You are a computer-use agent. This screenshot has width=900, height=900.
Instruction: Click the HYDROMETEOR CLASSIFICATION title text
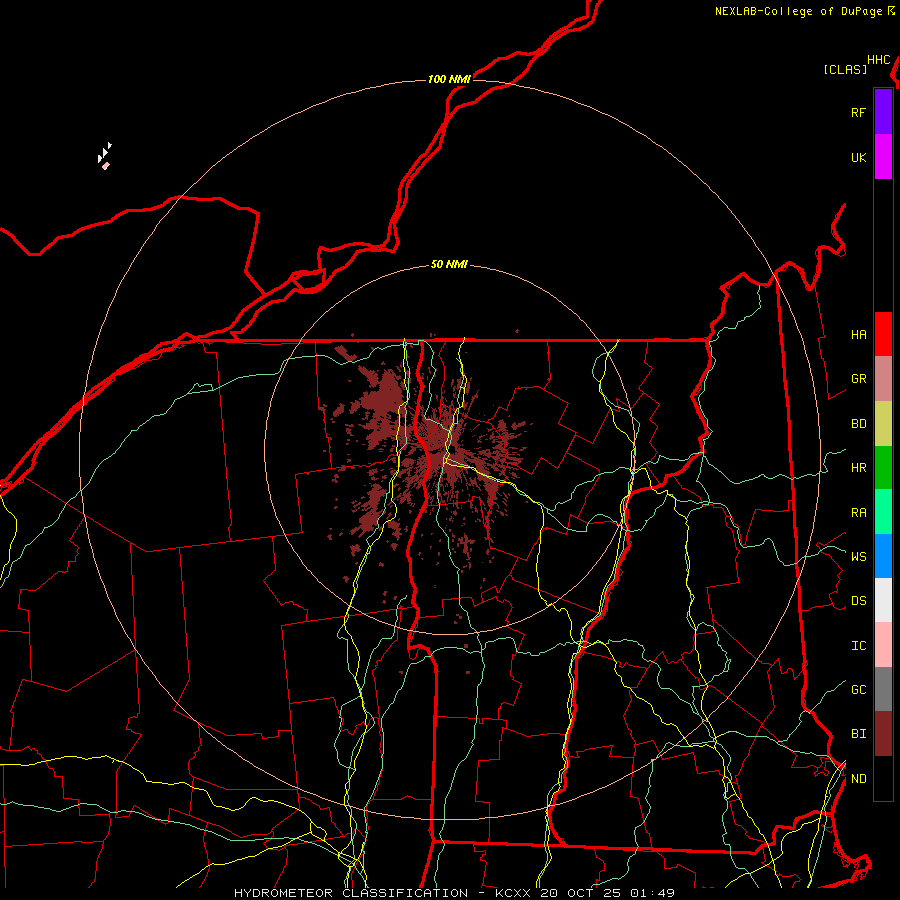click(x=351, y=893)
